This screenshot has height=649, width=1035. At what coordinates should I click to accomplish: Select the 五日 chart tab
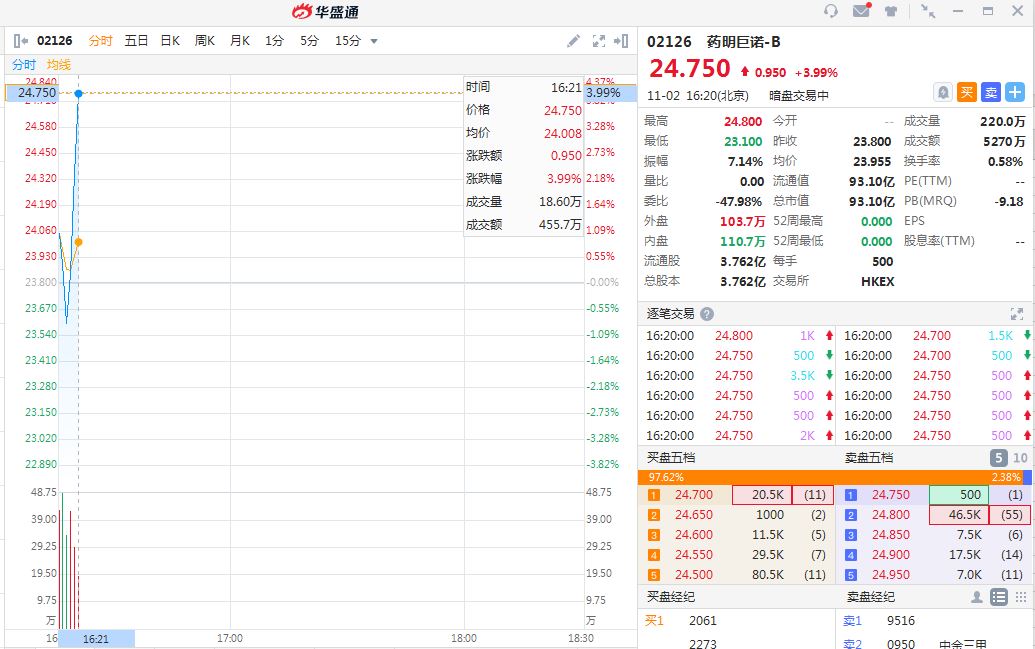coord(136,41)
